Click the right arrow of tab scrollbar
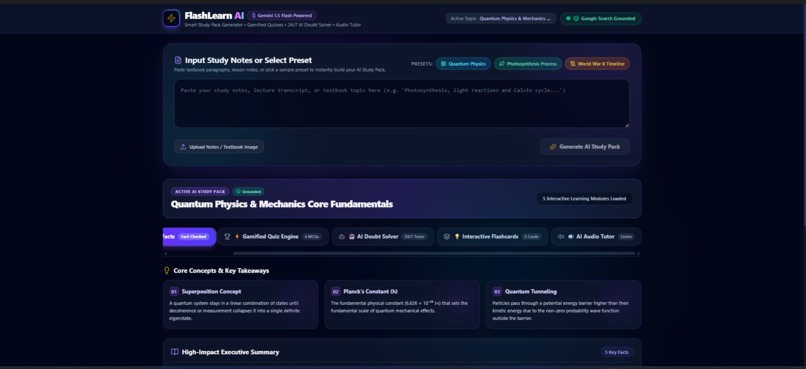The width and height of the screenshot is (806, 369). coord(638,253)
